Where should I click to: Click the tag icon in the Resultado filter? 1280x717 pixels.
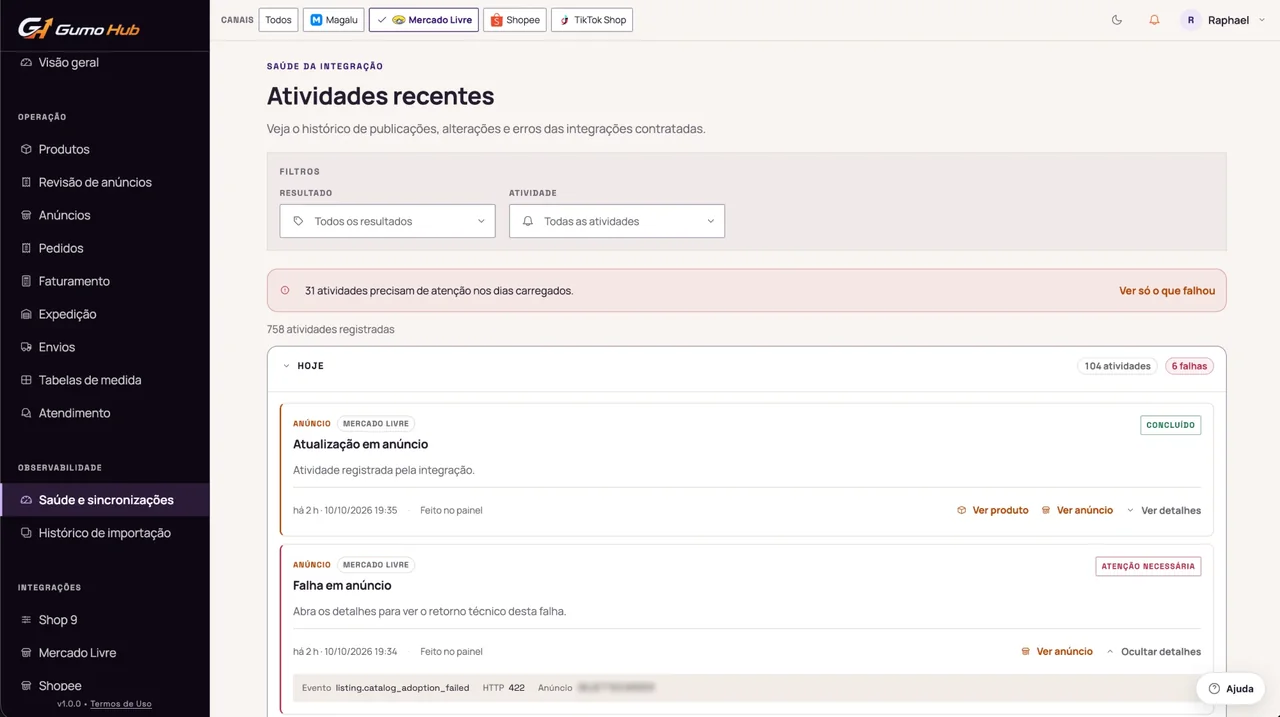298,221
